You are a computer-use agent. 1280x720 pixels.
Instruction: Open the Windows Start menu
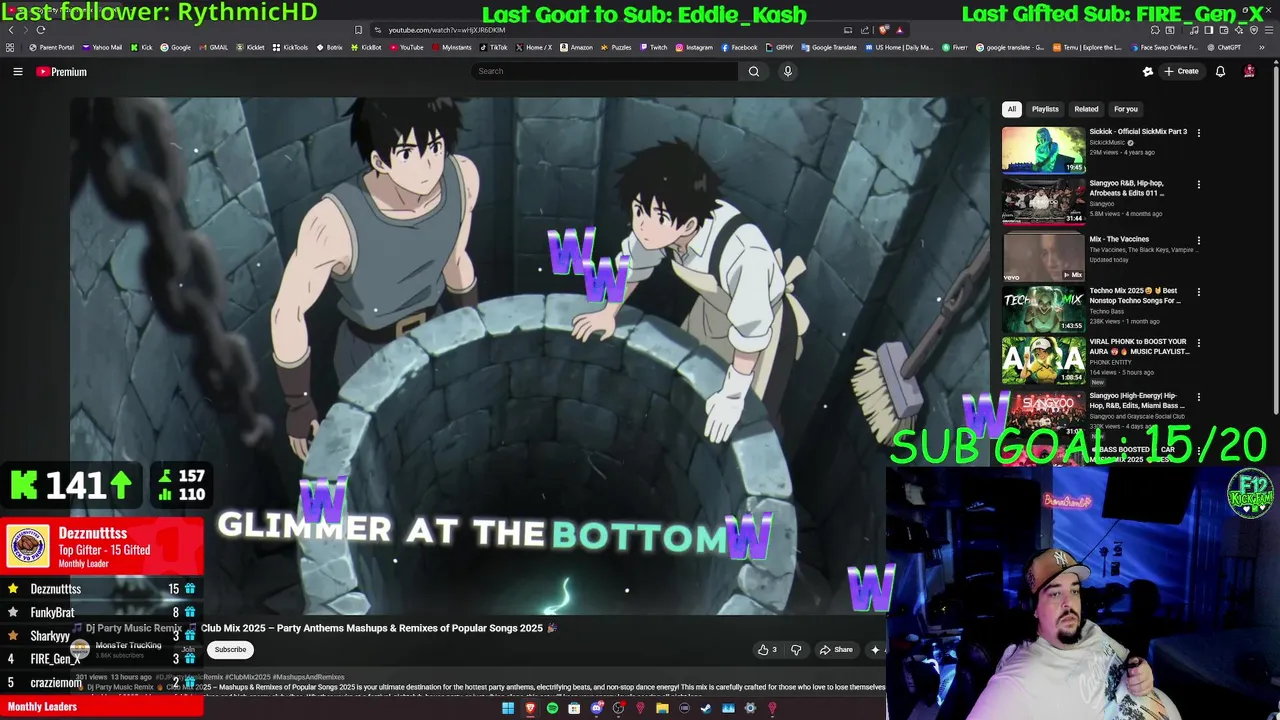(508, 708)
